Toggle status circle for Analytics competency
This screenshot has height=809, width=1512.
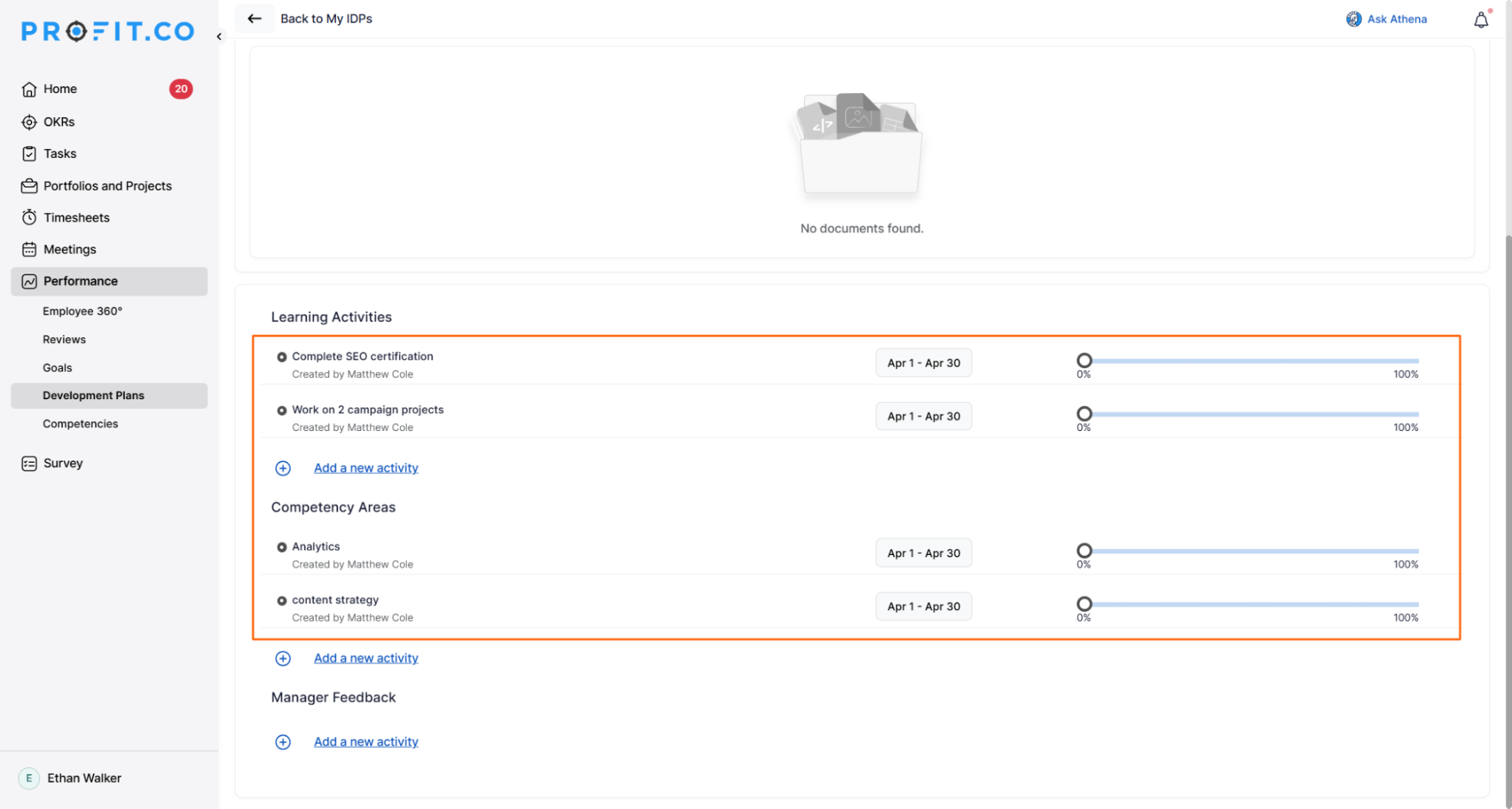(x=281, y=547)
